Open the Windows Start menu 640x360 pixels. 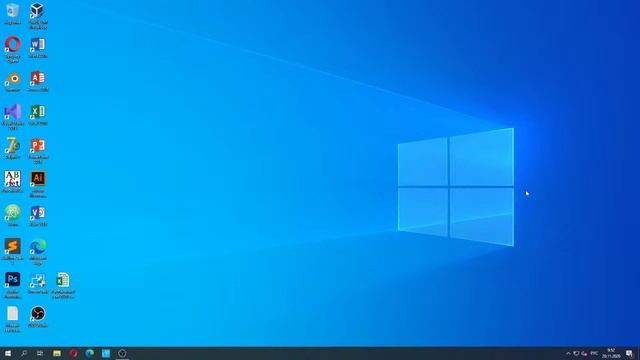coord(8,353)
